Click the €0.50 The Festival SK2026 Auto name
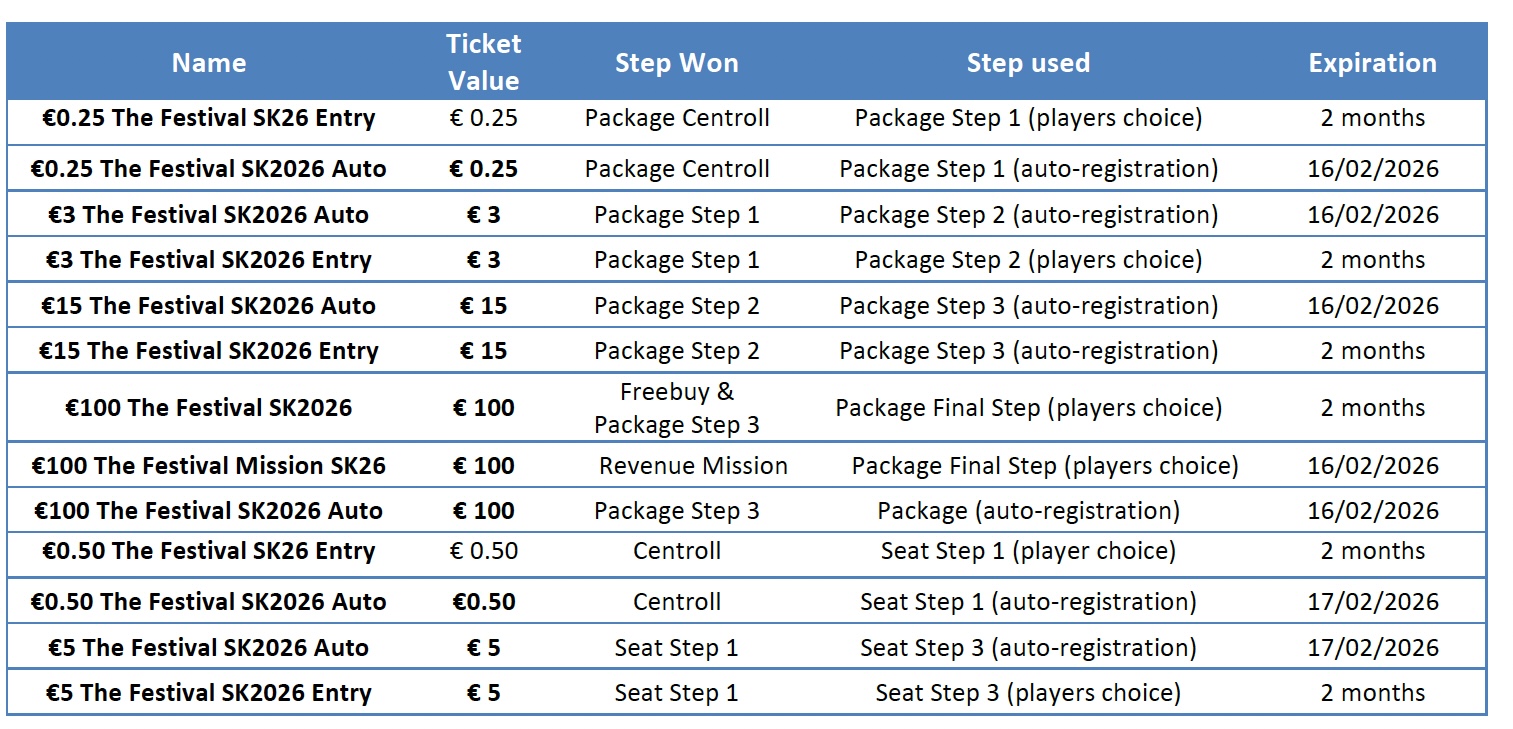Image resolution: width=1513 pixels, height=729 pixels. [209, 602]
